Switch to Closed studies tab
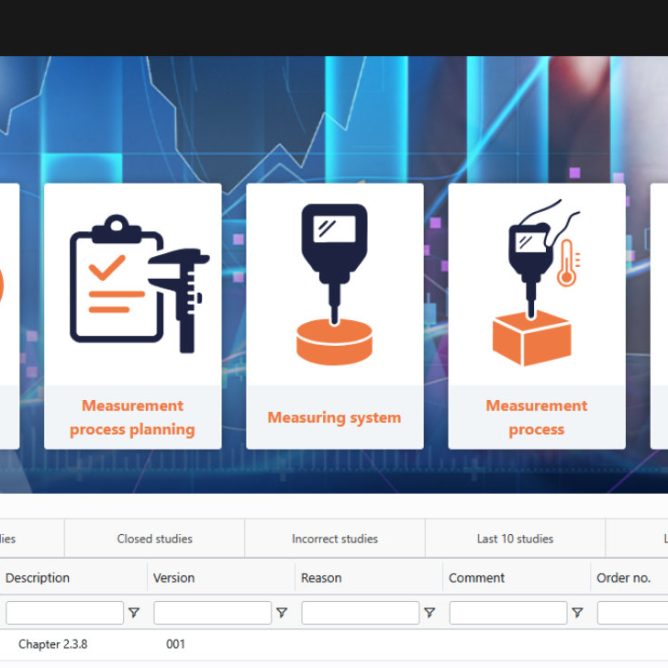This screenshot has width=668, height=668. pos(154,539)
